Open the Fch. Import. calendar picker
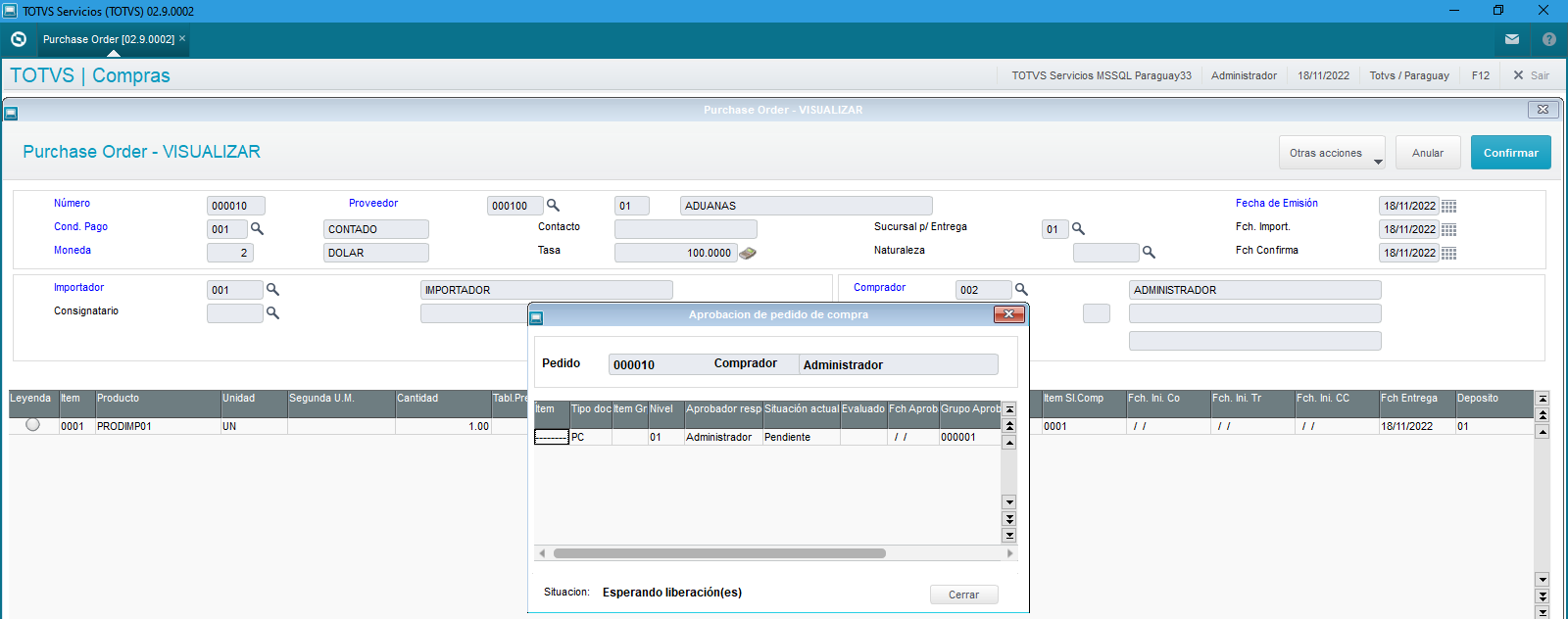This screenshot has width=1568, height=619. [x=1449, y=229]
